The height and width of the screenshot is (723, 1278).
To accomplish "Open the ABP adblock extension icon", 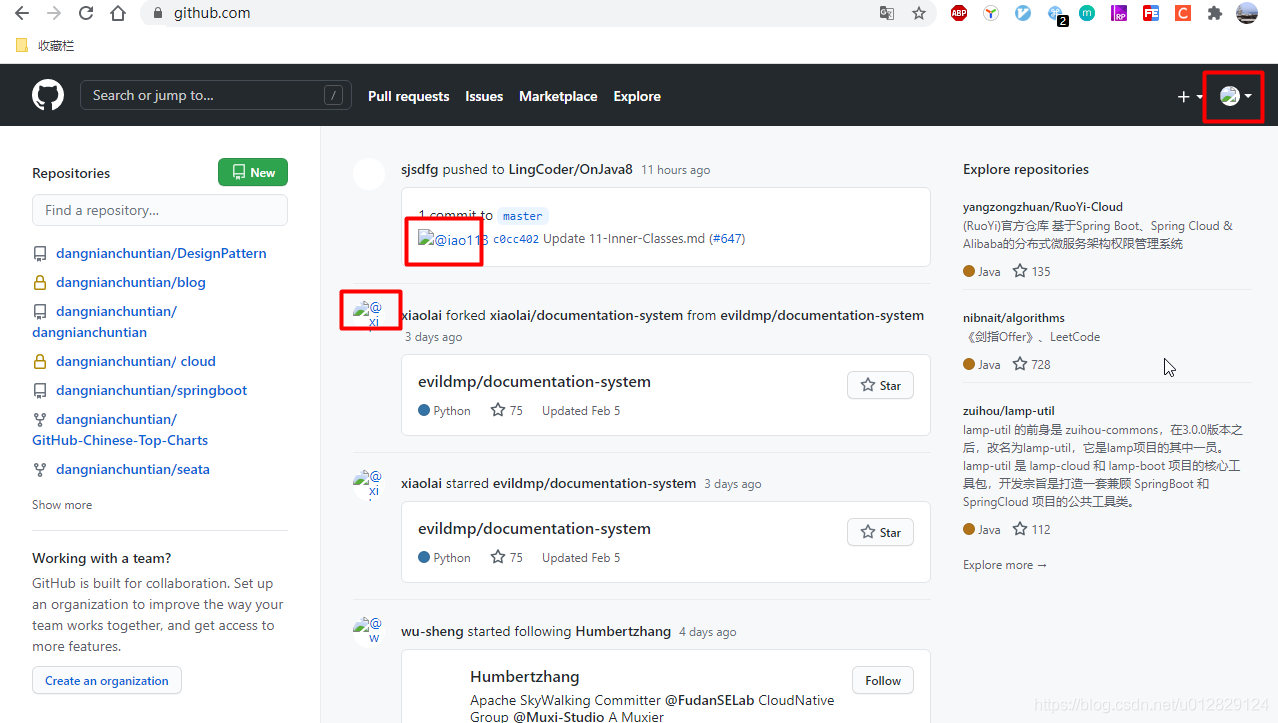I will tap(959, 13).
